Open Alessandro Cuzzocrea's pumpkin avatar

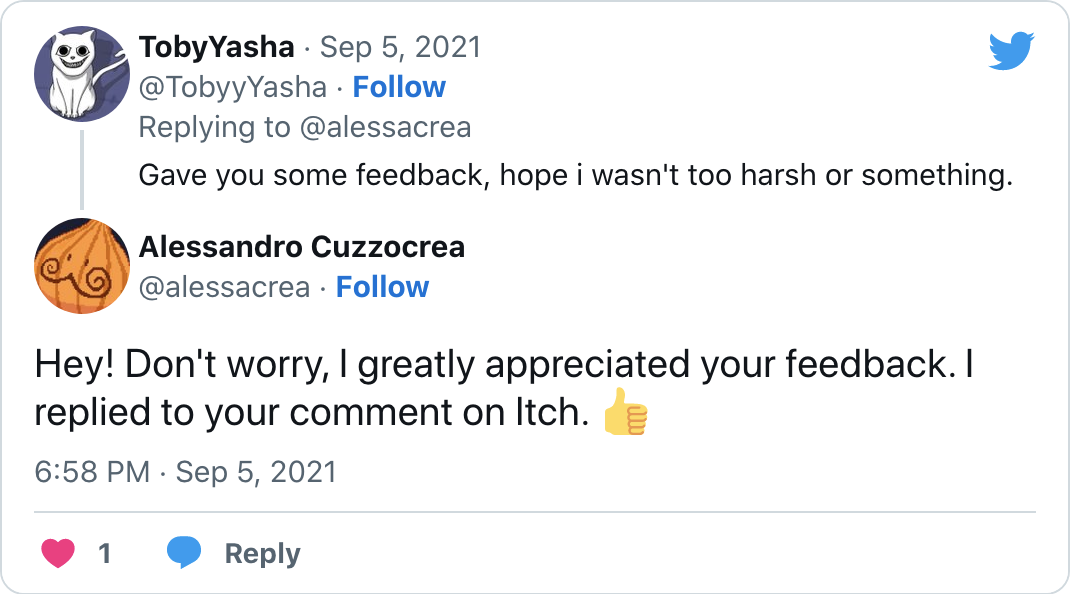[x=82, y=266]
